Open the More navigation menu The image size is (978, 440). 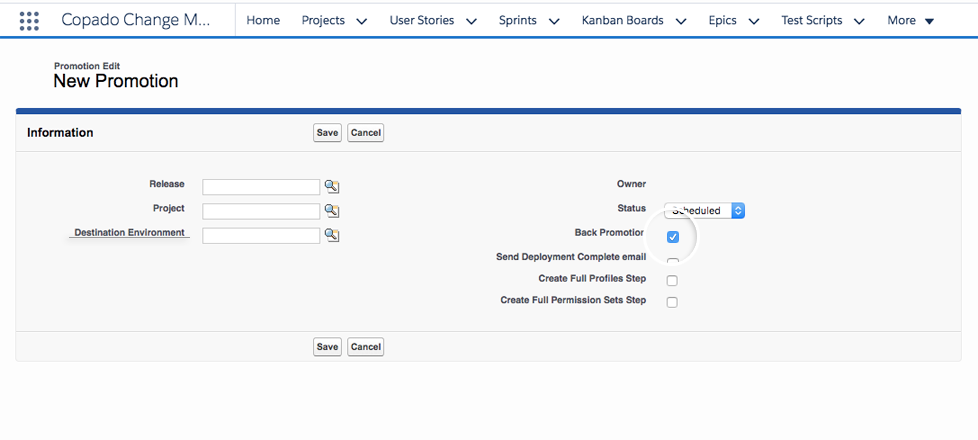pyautogui.click(x=911, y=21)
